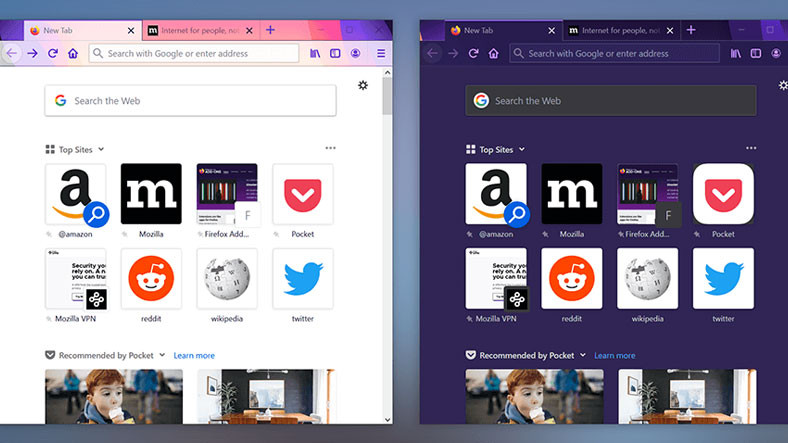Collapse Recommended by Pocket in dark window
Screen dimensions: 788x443
pyautogui.click(x=582, y=355)
